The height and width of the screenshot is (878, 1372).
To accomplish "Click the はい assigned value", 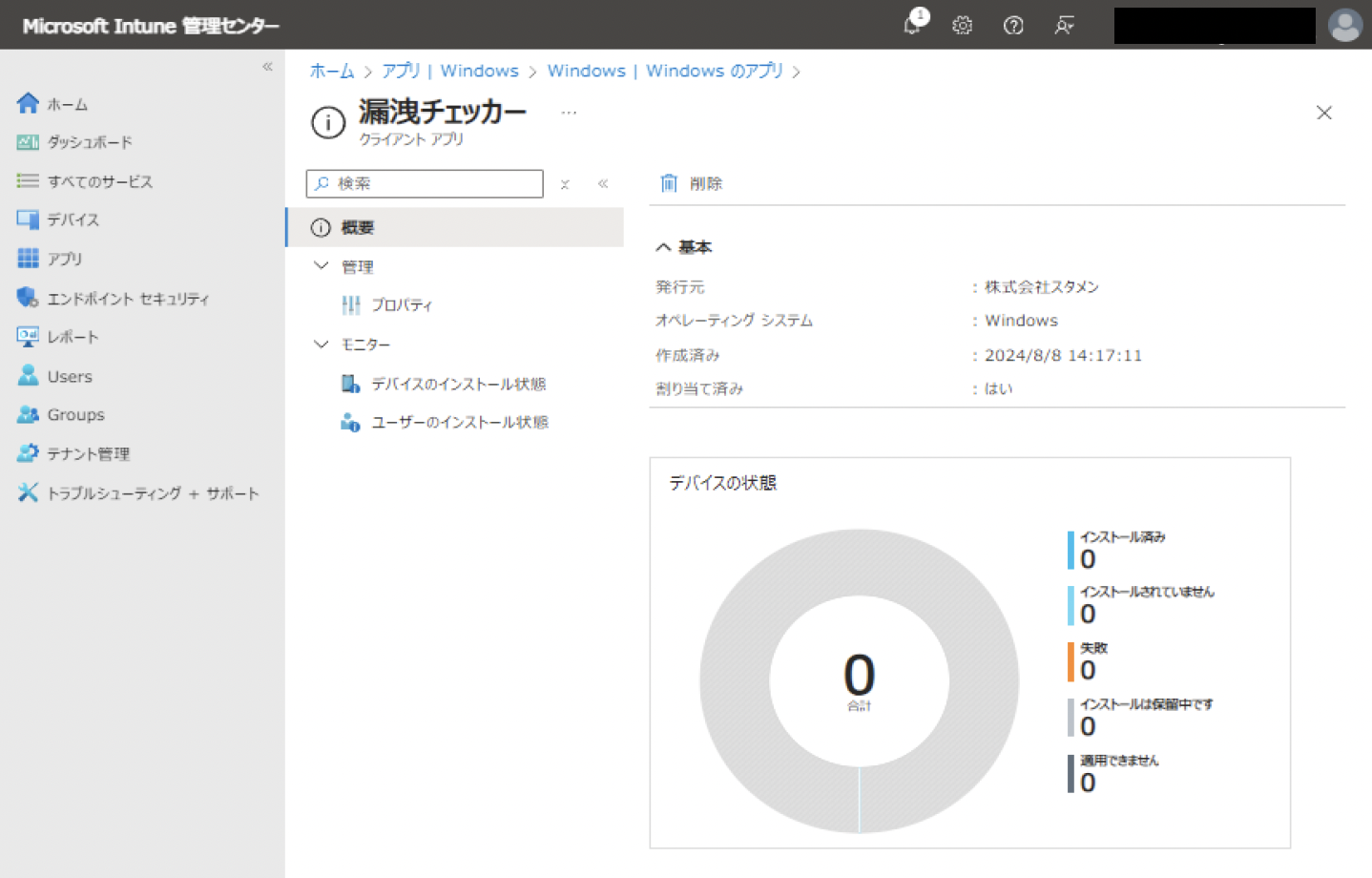I will [x=999, y=388].
